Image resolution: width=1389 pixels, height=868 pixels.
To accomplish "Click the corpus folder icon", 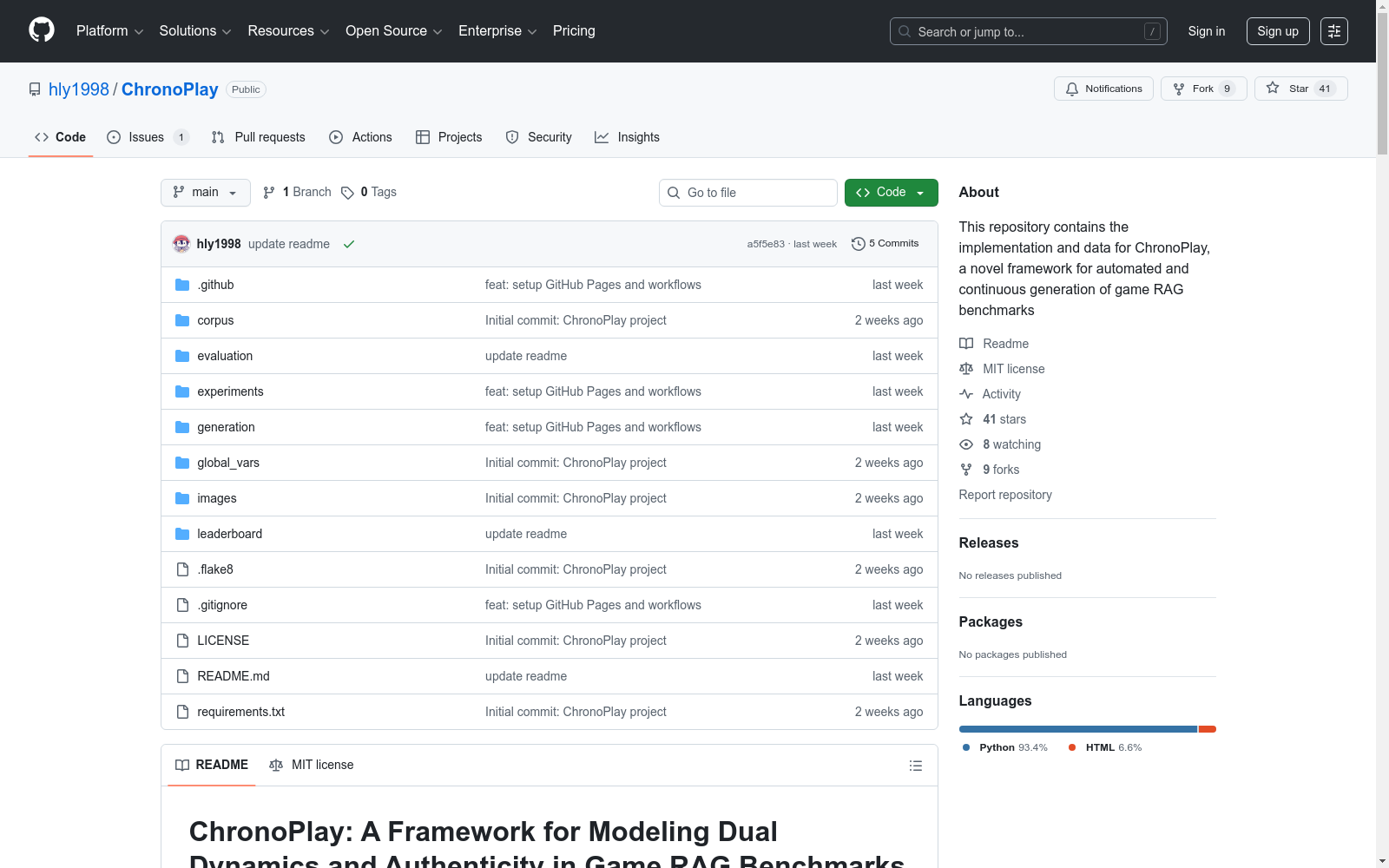I will 182,320.
